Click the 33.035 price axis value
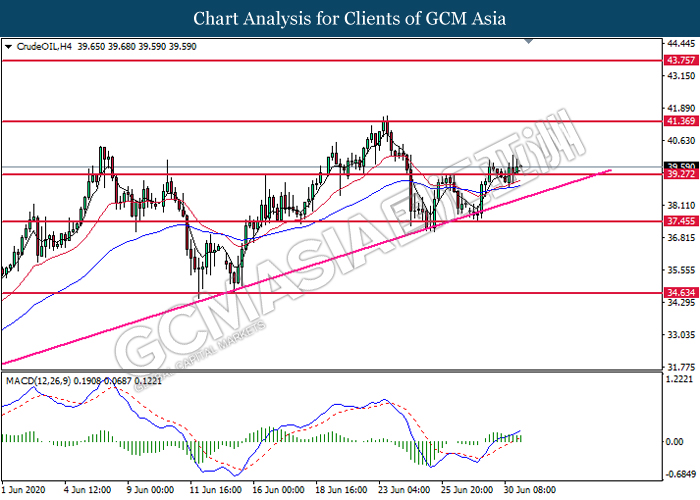 coord(681,335)
